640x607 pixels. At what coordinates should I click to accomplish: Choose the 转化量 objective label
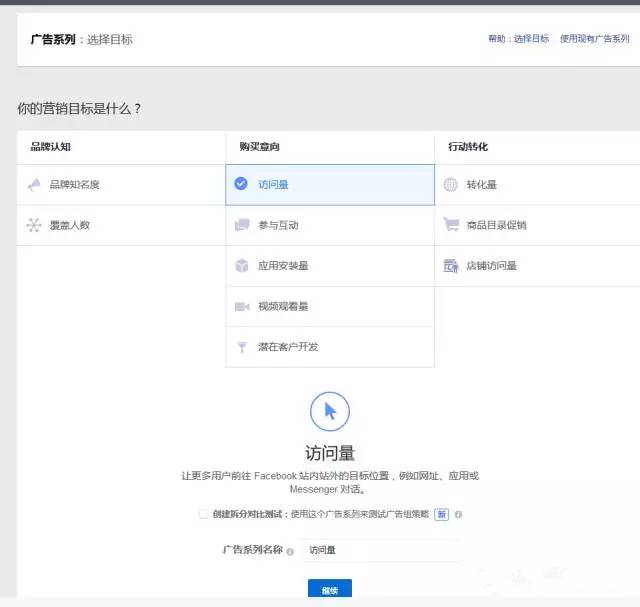coord(481,185)
